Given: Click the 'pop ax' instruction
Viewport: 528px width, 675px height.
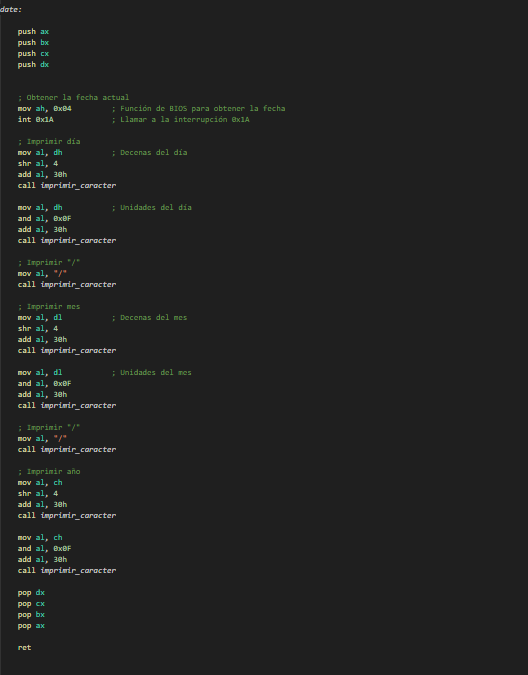Looking at the screenshot, I should [31, 625].
